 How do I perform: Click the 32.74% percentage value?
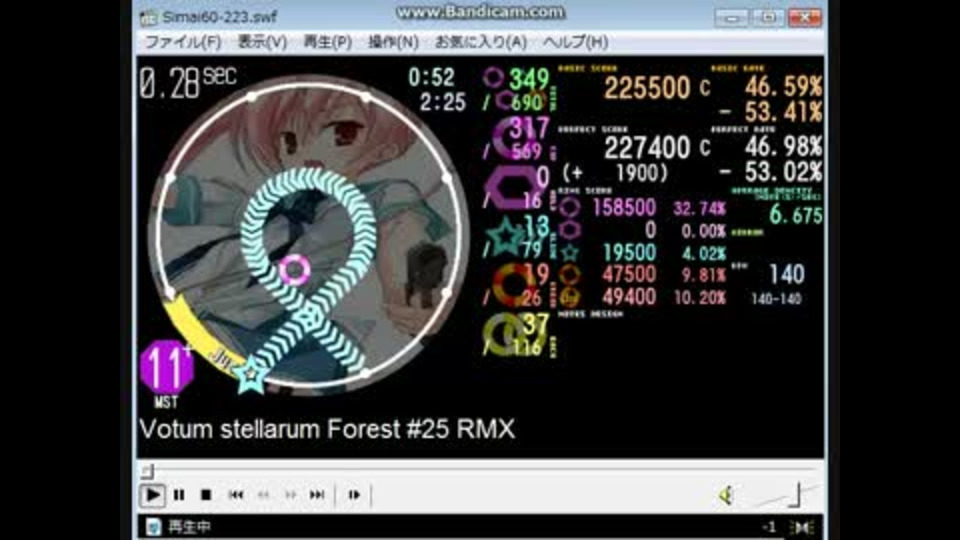[699, 209]
